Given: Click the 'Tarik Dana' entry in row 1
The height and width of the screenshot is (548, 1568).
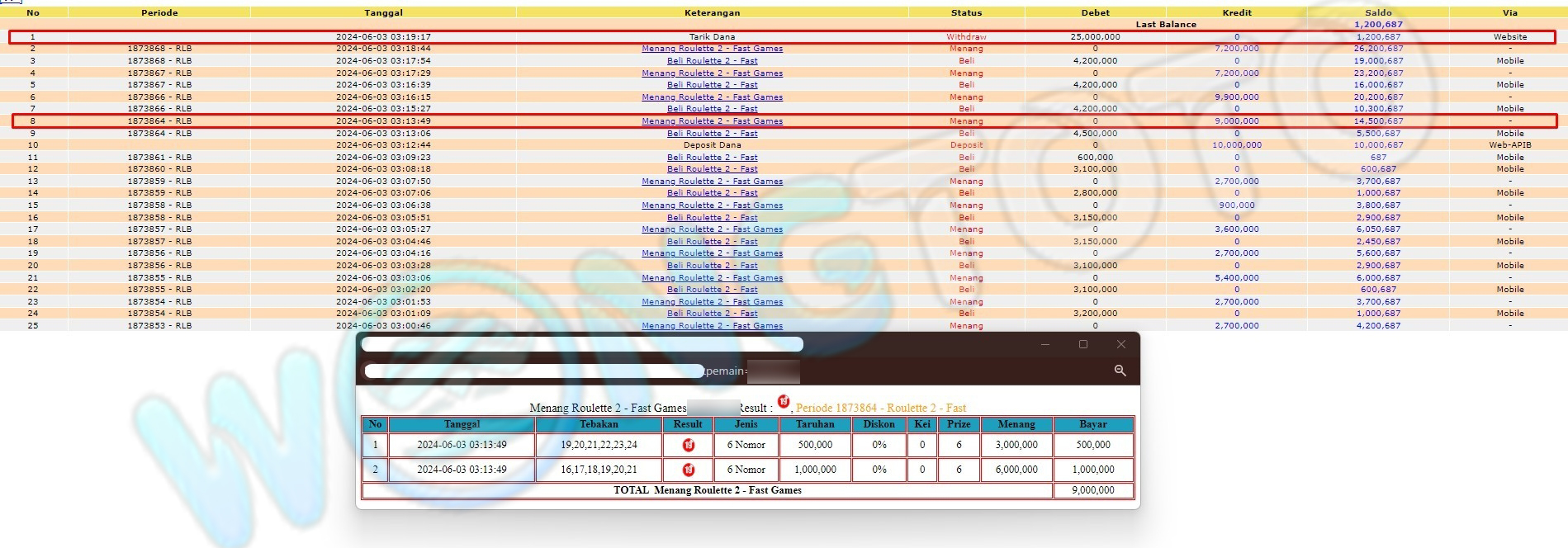Looking at the screenshot, I should point(712,37).
